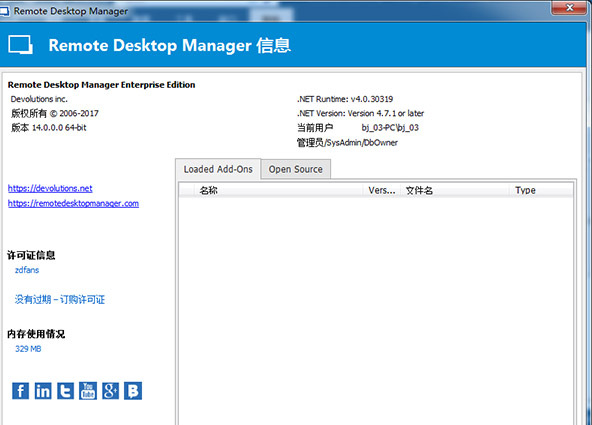Click the Remote Desktop Manager Enterprise Edition heading

click(102, 85)
